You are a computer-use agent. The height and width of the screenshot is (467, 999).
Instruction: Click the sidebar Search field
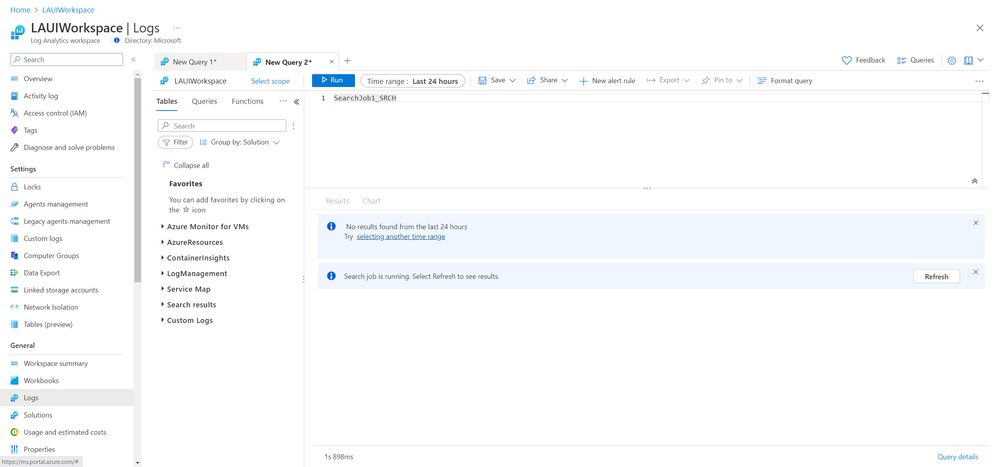pos(66,60)
